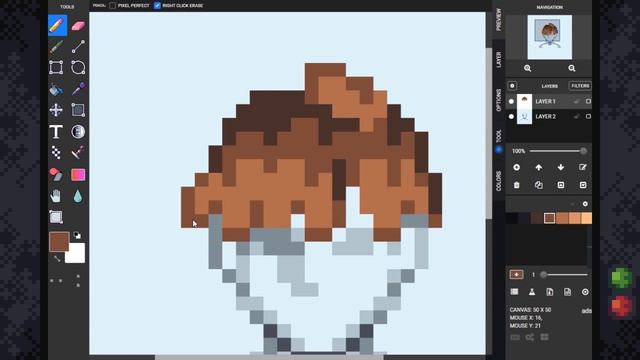Click the brush shape preview box
The image size is (640, 360).
pyautogui.click(x=516, y=274)
